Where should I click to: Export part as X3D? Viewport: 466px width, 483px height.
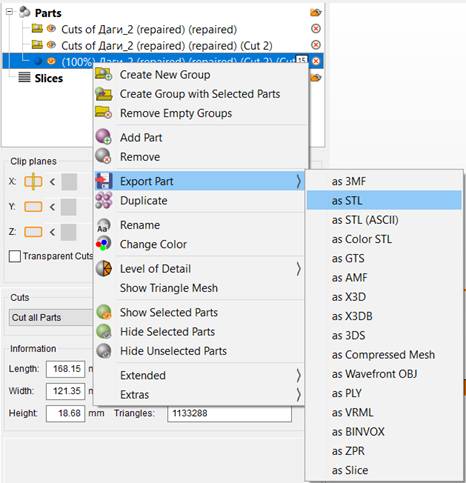coord(384,297)
